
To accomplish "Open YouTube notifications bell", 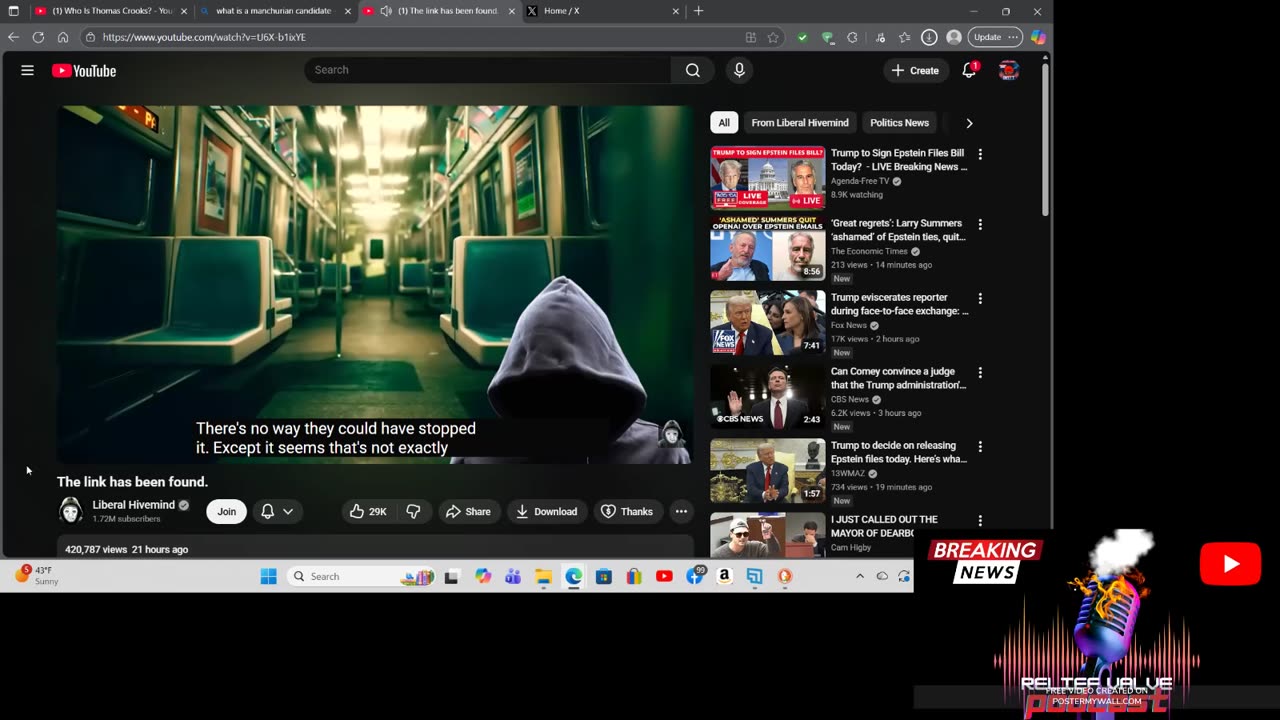I will coord(969,70).
